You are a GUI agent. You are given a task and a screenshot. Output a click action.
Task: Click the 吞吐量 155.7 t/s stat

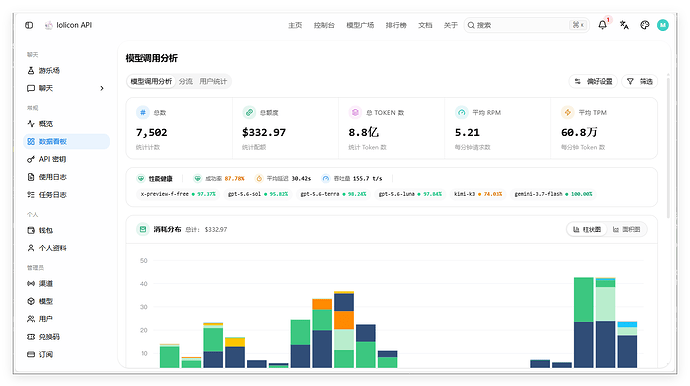(x=352, y=179)
